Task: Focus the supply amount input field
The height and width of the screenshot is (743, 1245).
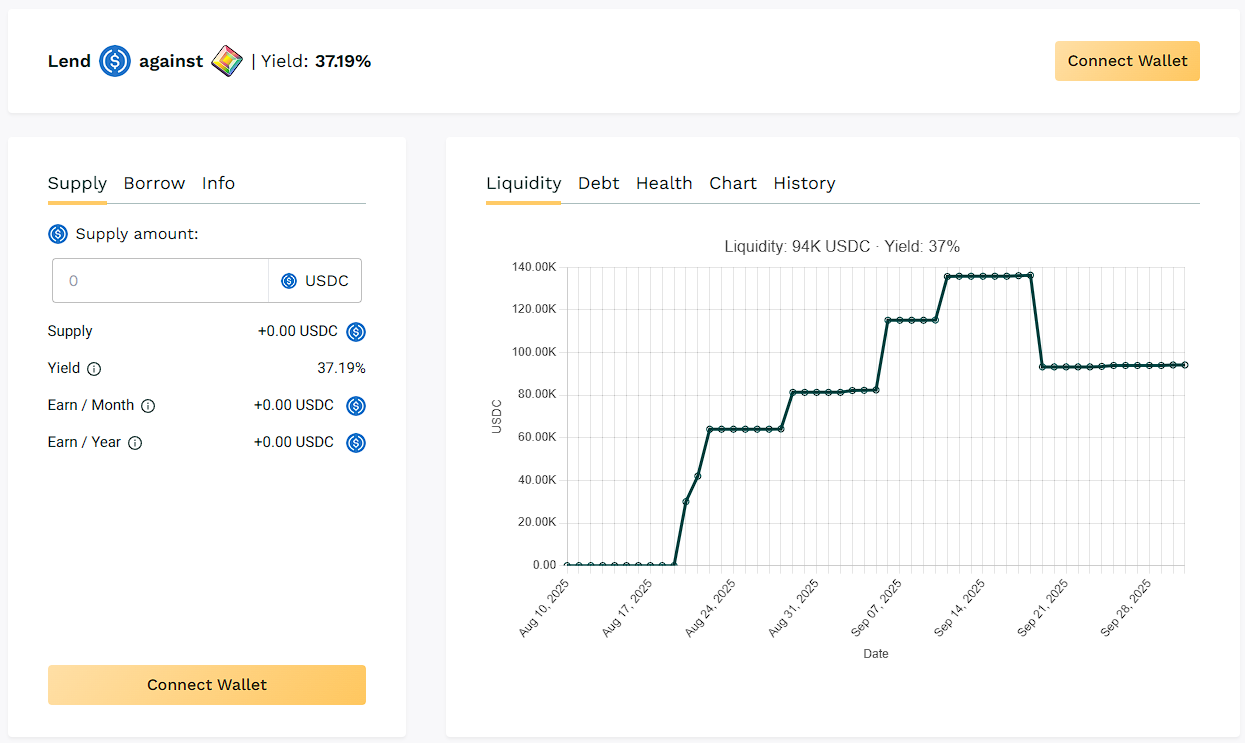Action: tap(160, 281)
